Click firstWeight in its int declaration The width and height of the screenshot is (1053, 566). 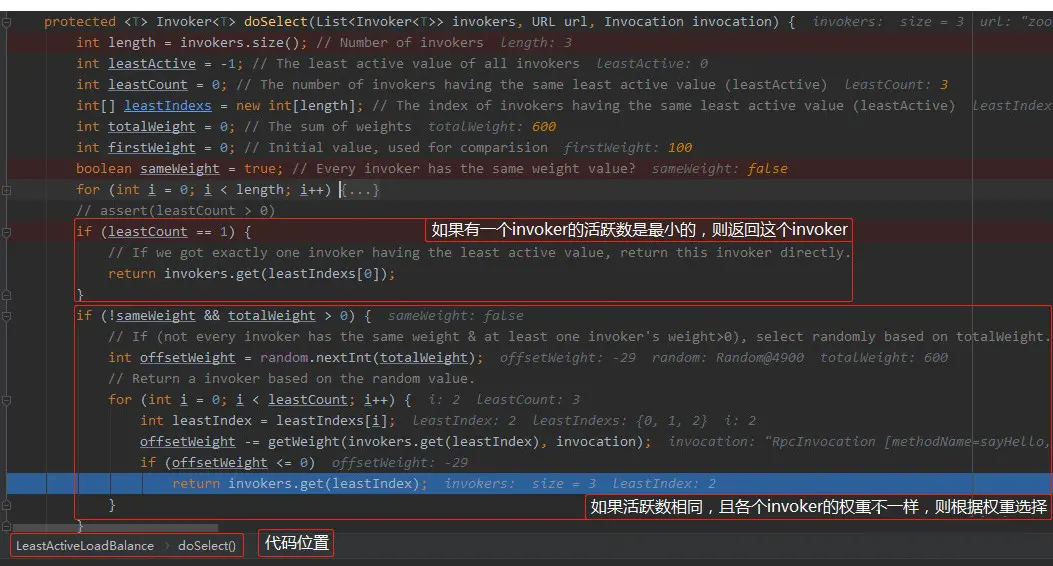click(152, 148)
